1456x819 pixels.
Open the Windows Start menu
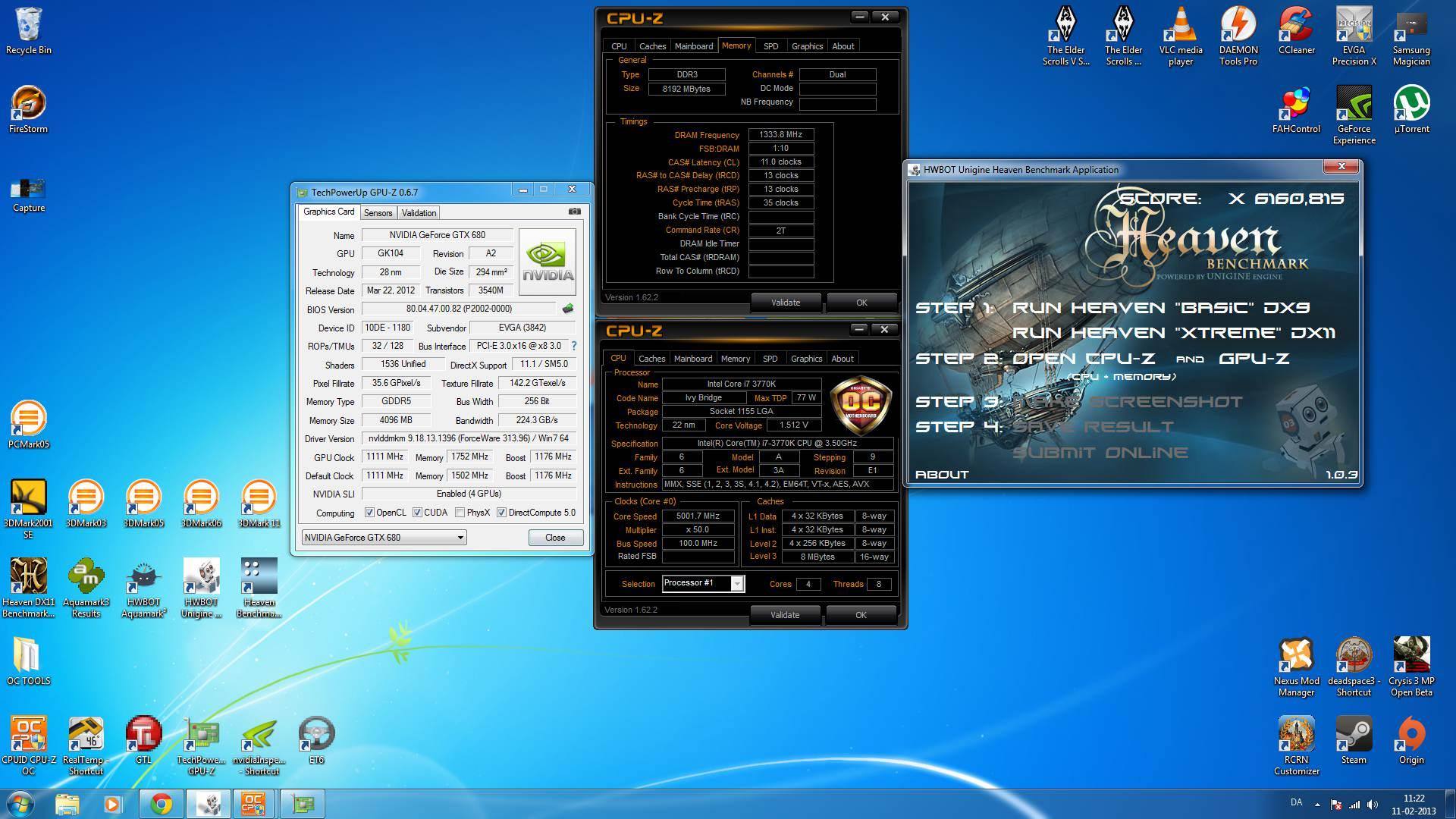20,804
